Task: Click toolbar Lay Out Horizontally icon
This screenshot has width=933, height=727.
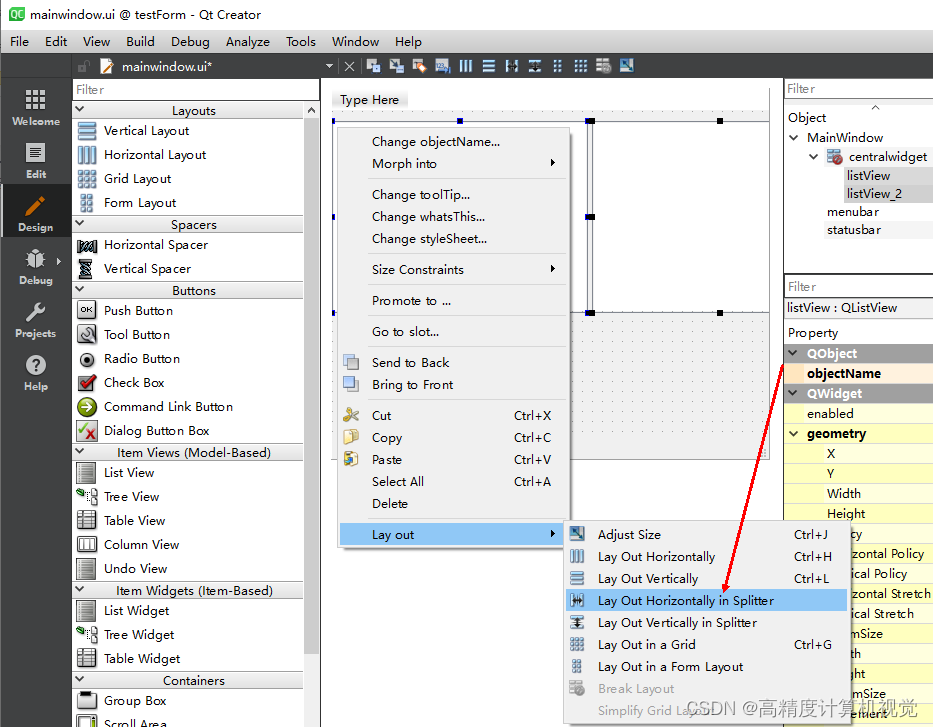Action: click(x=466, y=66)
